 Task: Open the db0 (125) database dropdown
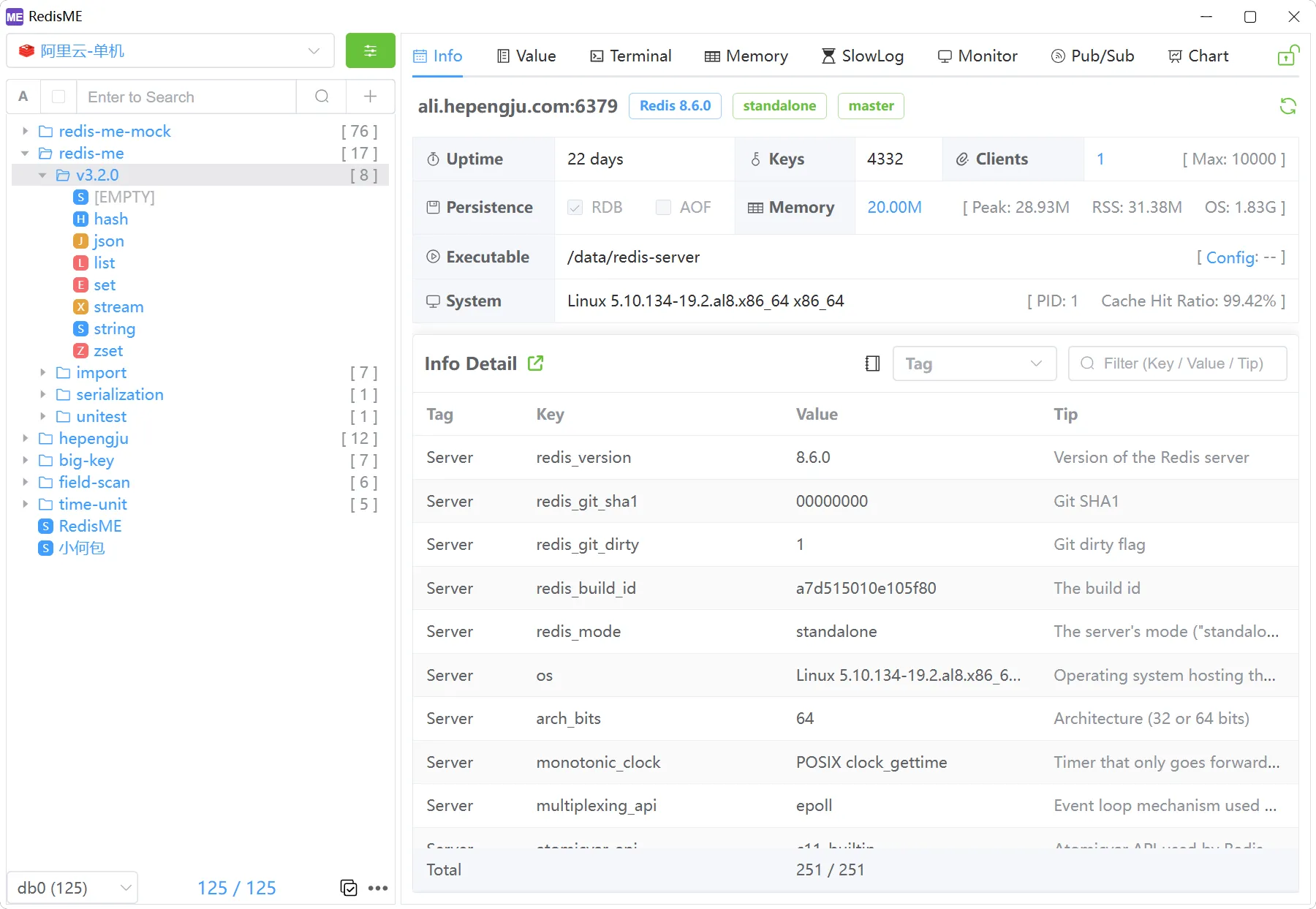click(x=72, y=888)
